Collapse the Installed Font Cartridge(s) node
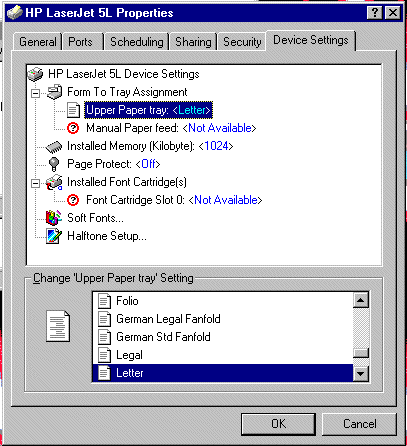Viewport: 407px width, 446px height. pos(35,183)
